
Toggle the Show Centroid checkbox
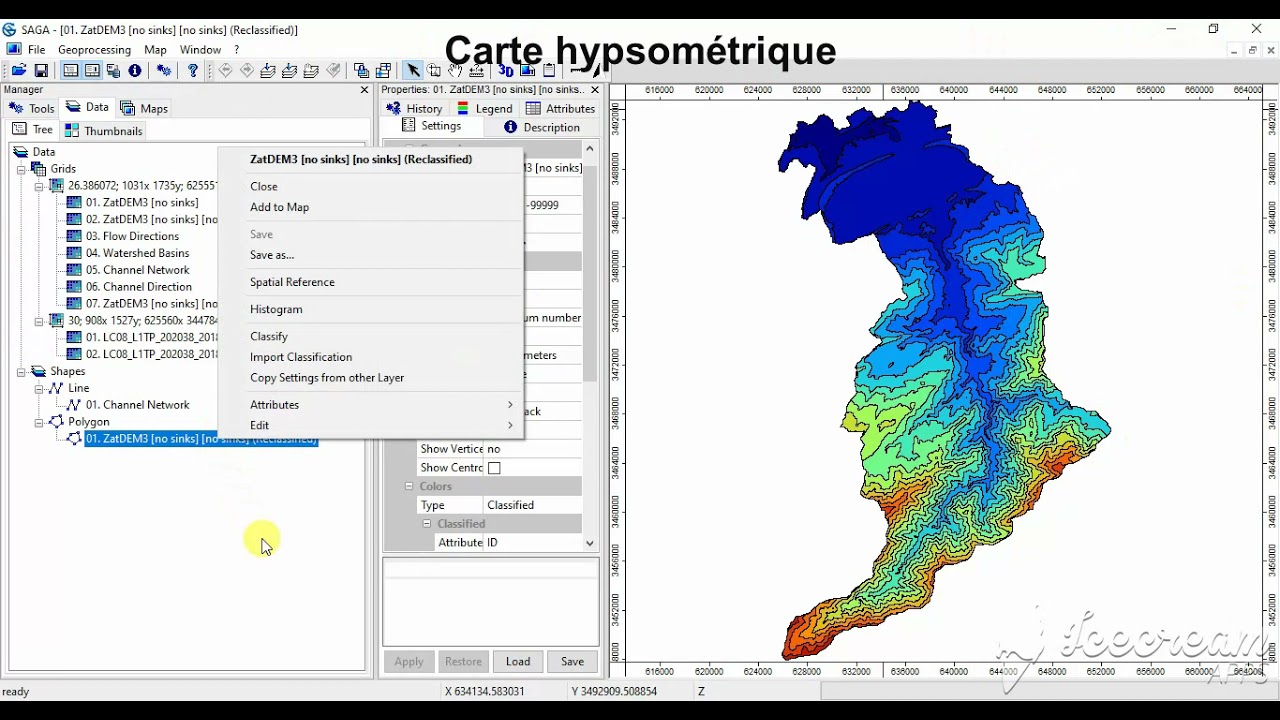[494, 468]
